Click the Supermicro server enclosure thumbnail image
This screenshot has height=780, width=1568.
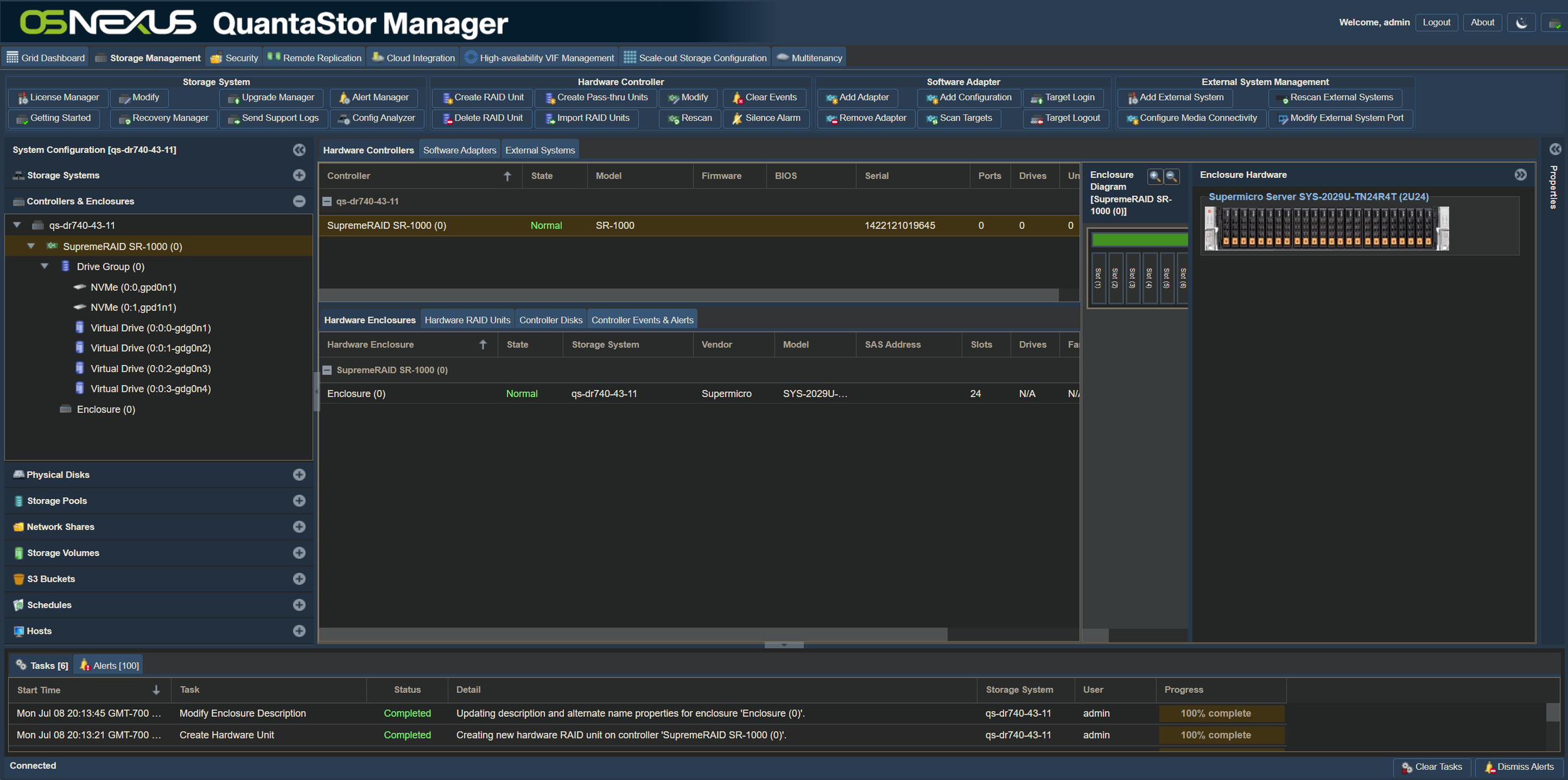pos(1326,229)
